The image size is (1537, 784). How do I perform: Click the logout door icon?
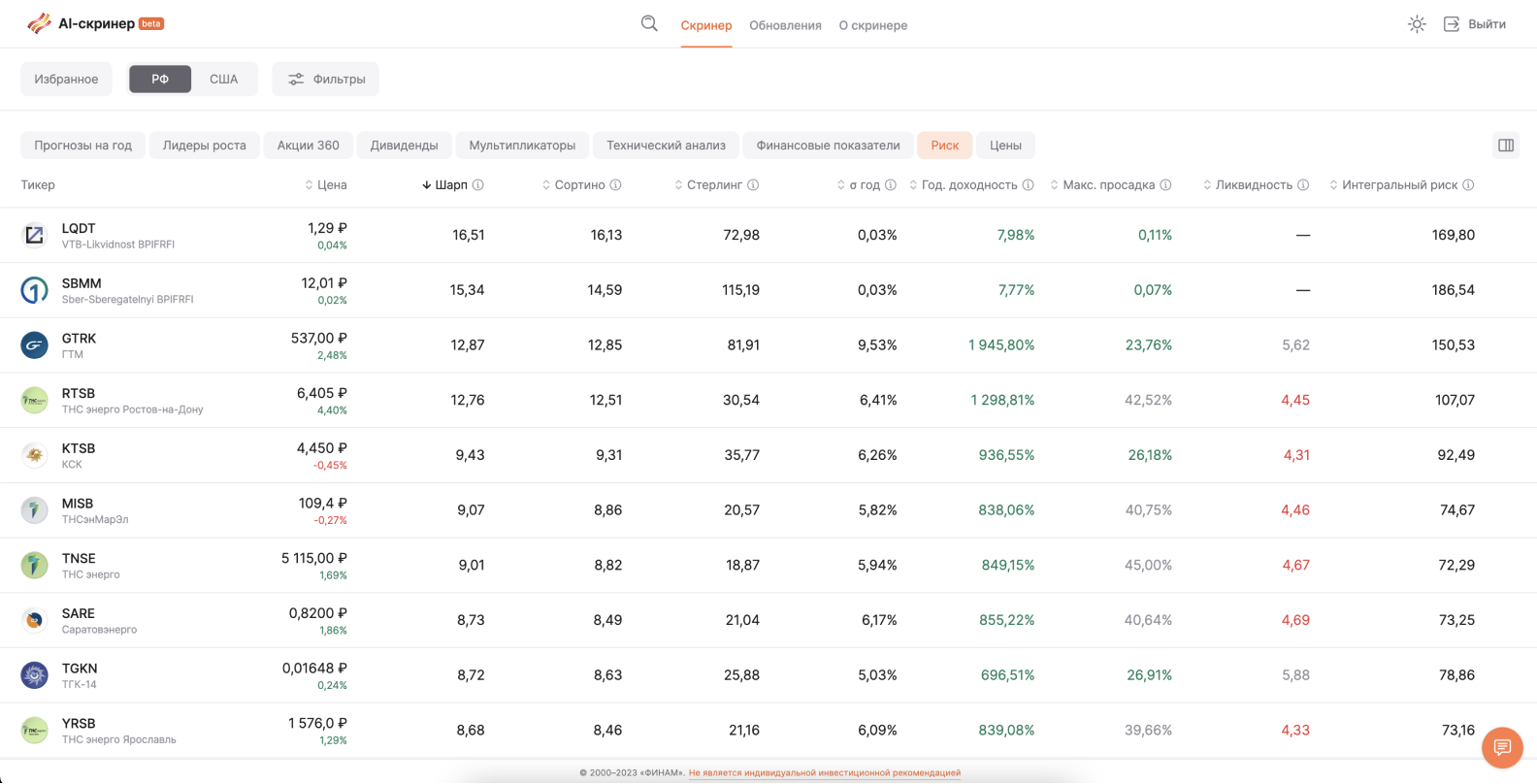(1452, 24)
